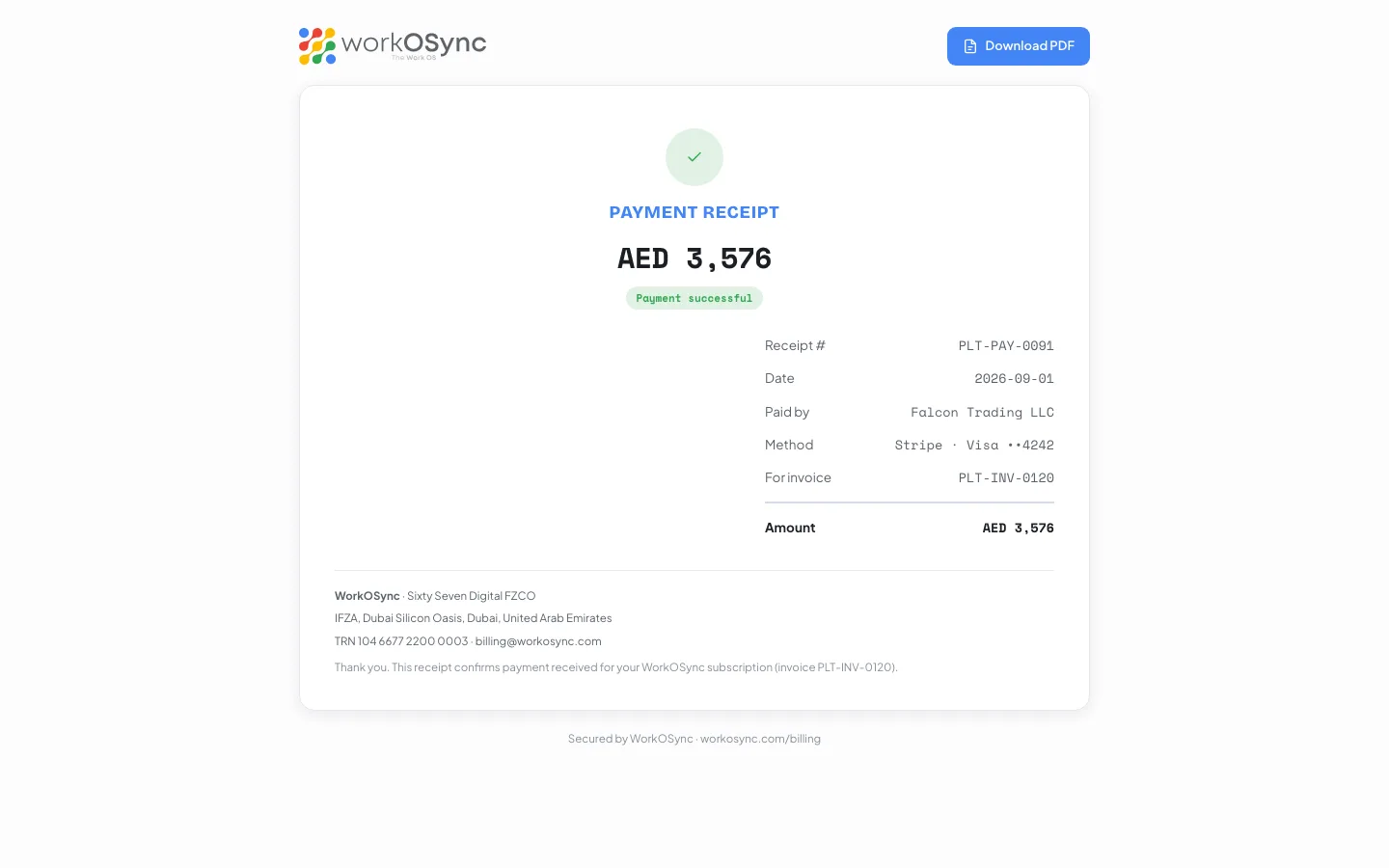Image resolution: width=1389 pixels, height=868 pixels.
Task: Select the WorkOSync Sixty Seven Digital FZCO line
Action: point(435,596)
